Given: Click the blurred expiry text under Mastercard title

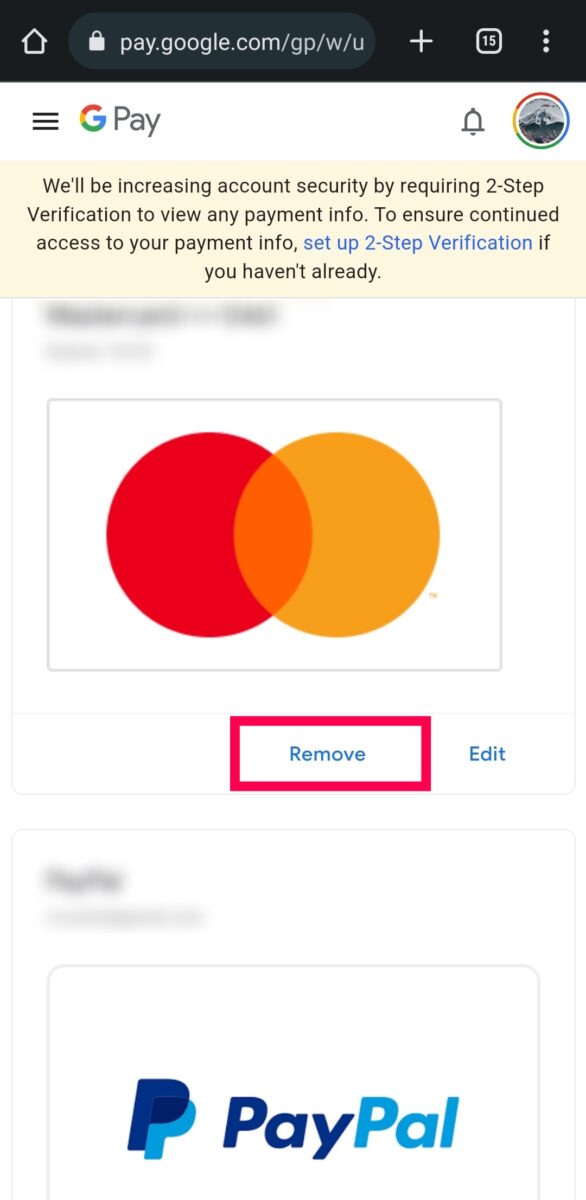Looking at the screenshot, I should 100,352.
